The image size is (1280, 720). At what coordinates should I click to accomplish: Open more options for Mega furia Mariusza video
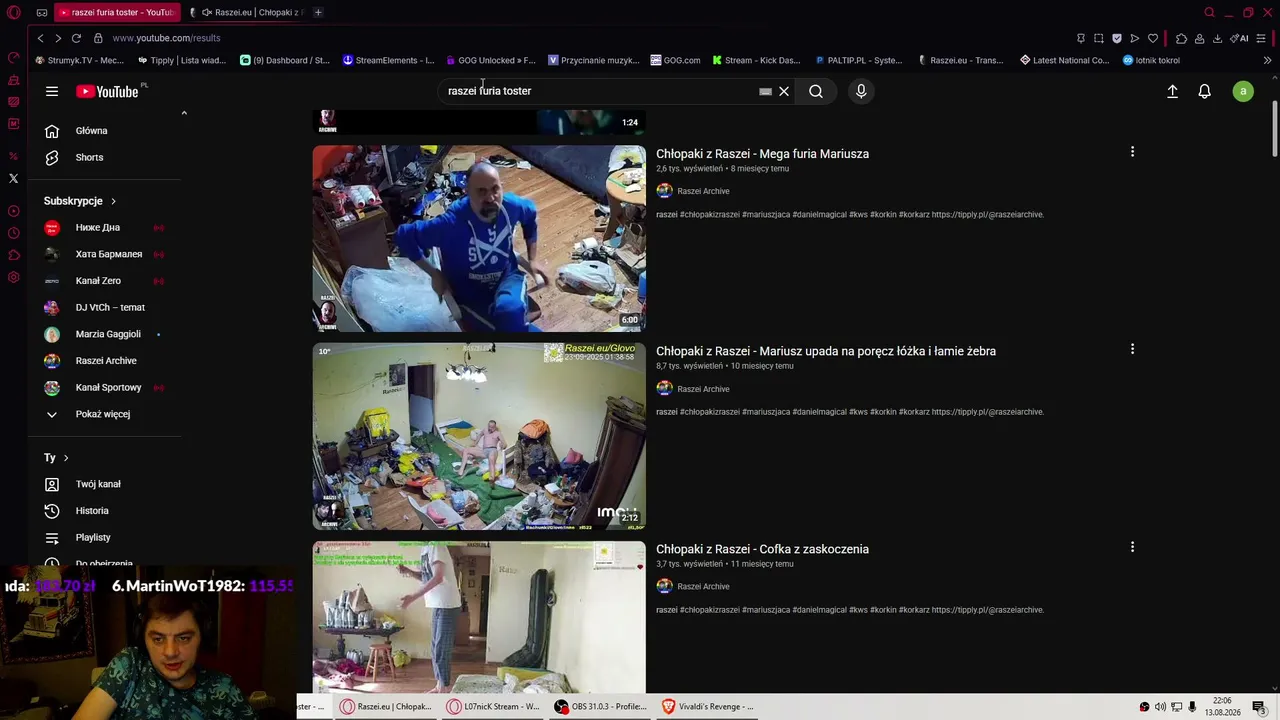[x=1132, y=152]
